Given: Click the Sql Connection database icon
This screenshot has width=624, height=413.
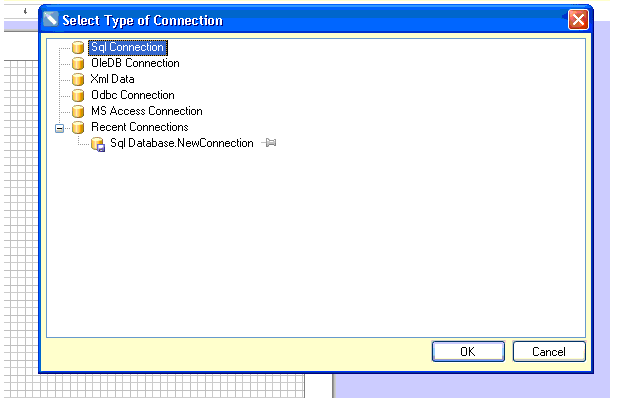Looking at the screenshot, I should (x=78, y=47).
